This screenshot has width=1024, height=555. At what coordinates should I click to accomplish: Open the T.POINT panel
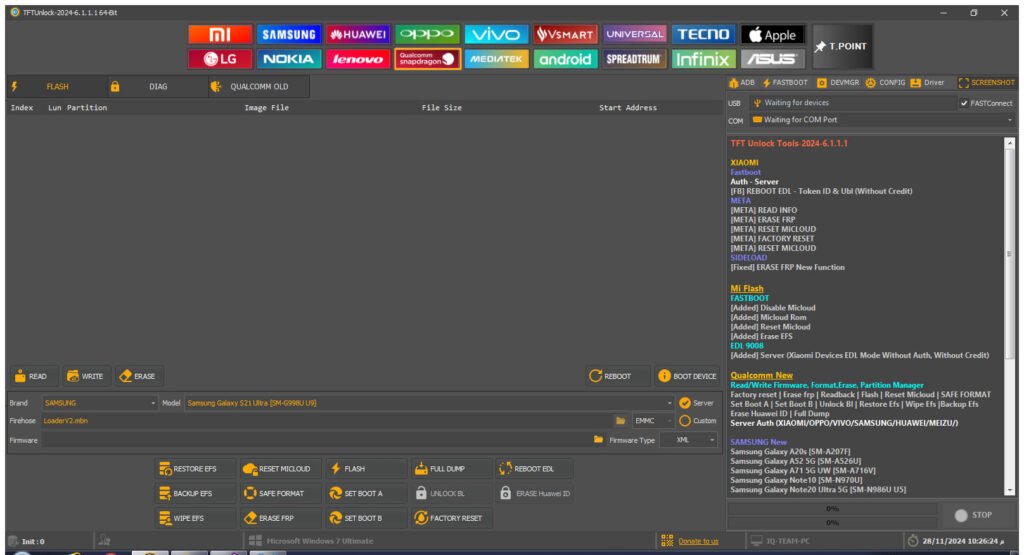tap(842, 47)
